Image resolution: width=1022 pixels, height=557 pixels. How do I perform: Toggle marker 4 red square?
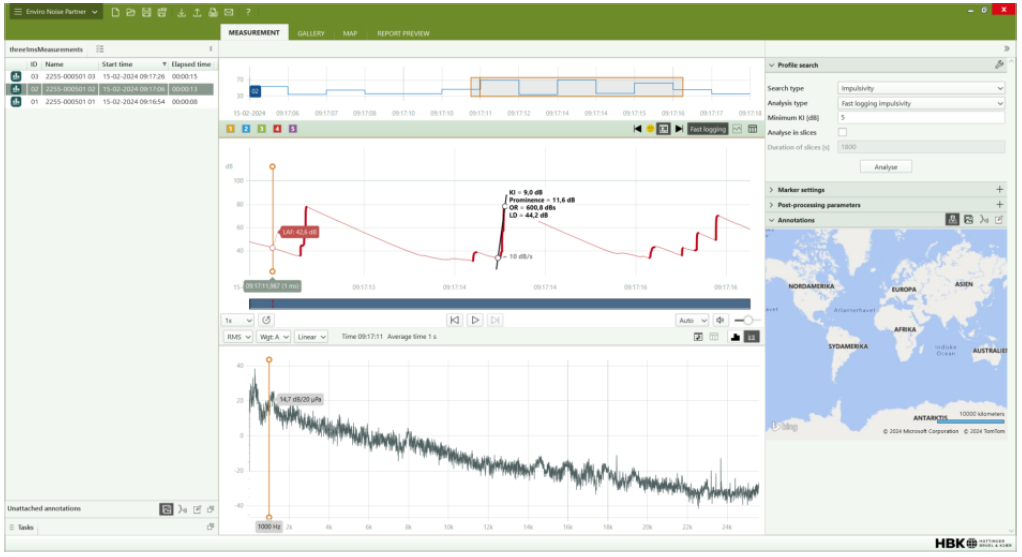click(x=277, y=129)
